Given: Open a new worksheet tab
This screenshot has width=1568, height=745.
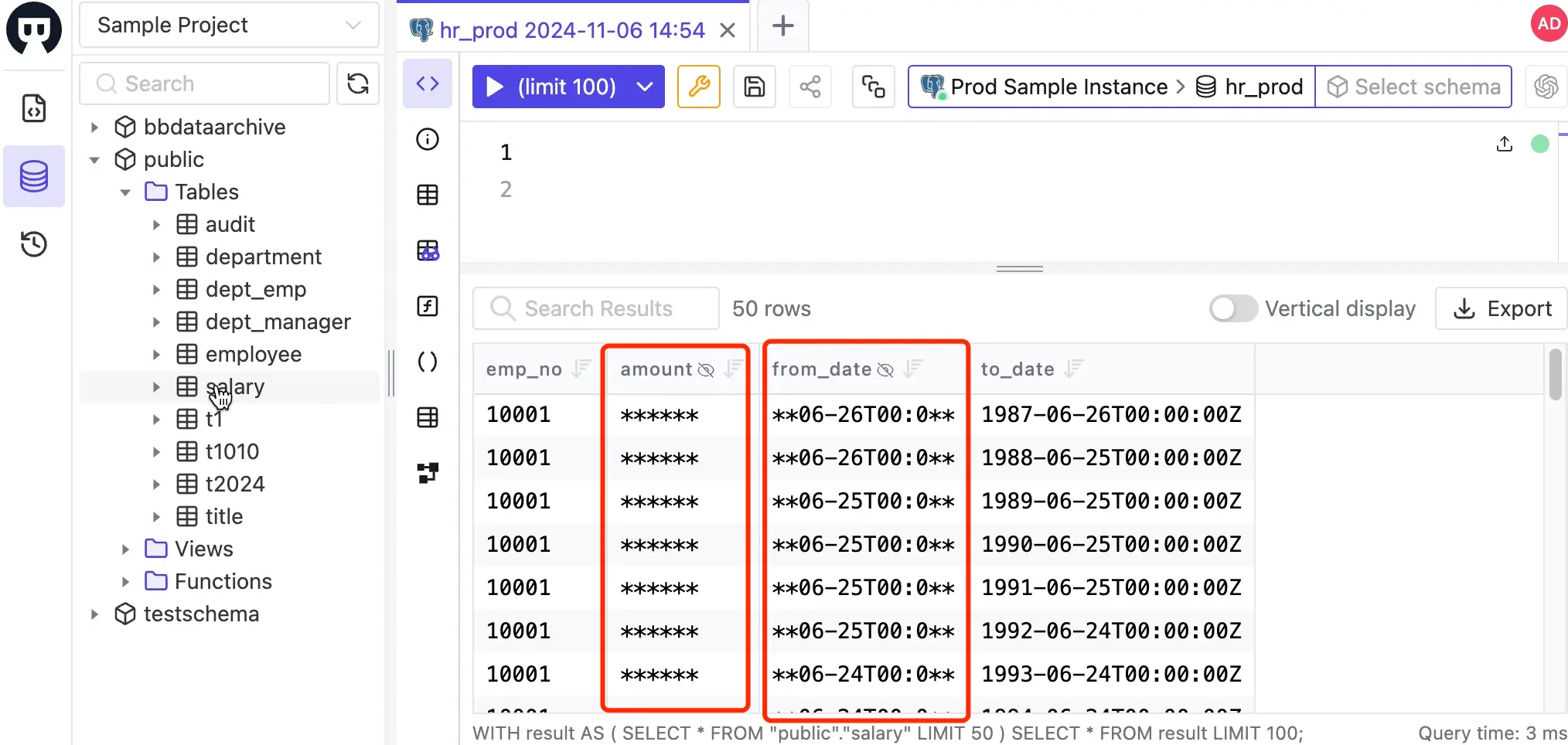Looking at the screenshot, I should click(782, 26).
